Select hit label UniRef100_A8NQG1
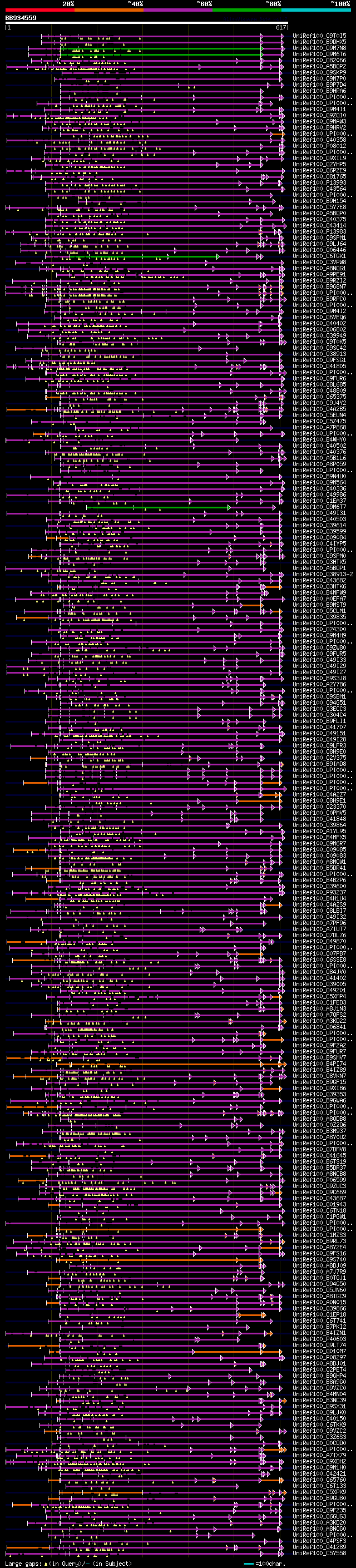The height and width of the screenshot is (1568, 356). [x=319, y=269]
